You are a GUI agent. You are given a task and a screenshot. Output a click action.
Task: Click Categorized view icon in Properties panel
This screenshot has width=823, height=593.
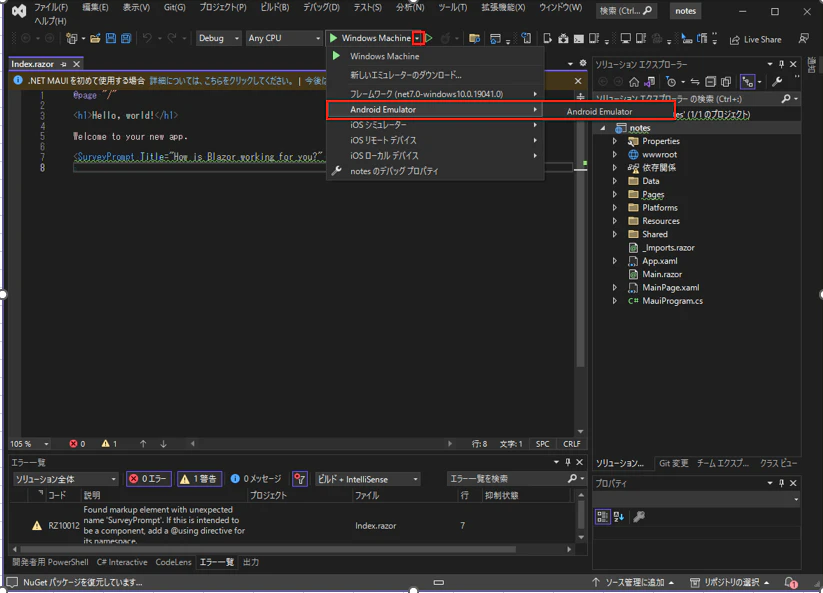tap(603, 517)
